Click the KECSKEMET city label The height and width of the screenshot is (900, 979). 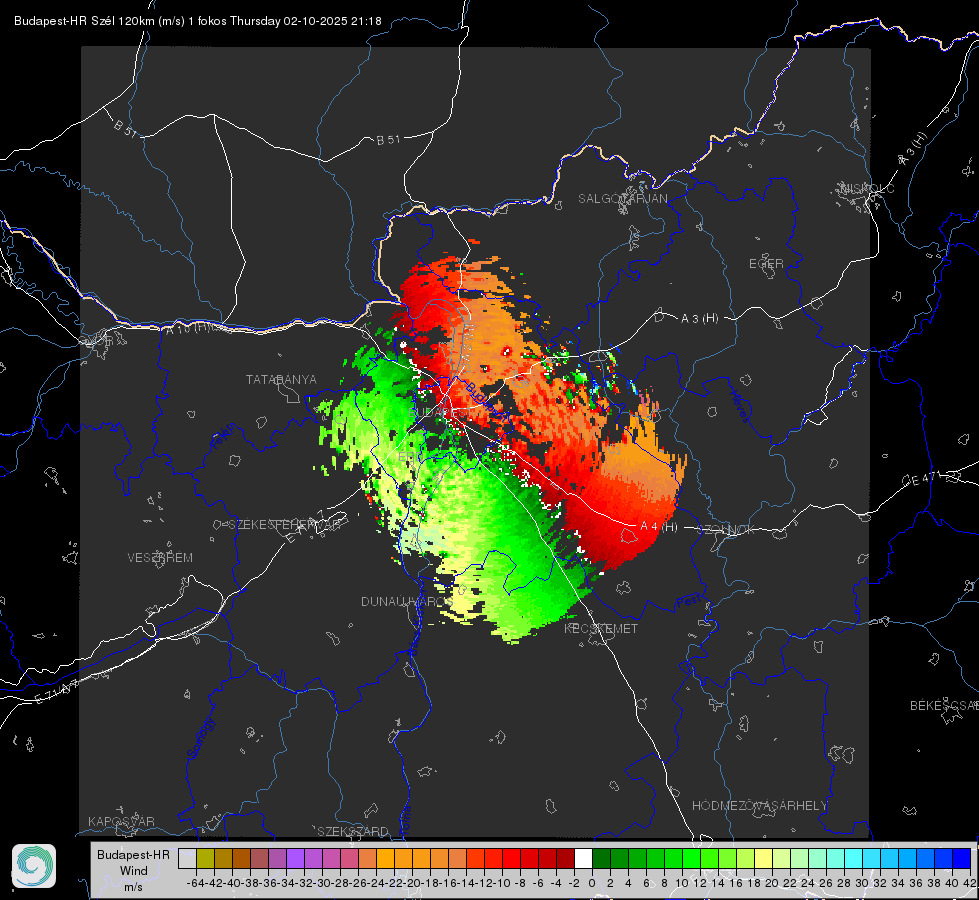click(x=601, y=628)
